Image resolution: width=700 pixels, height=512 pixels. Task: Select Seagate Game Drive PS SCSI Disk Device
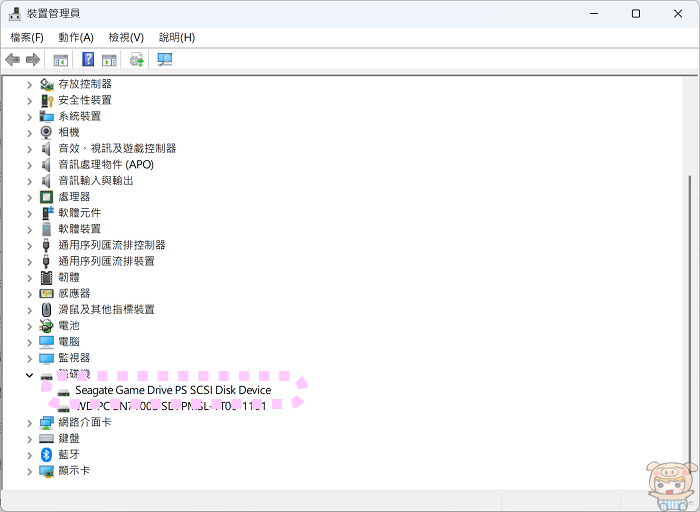[172, 390]
